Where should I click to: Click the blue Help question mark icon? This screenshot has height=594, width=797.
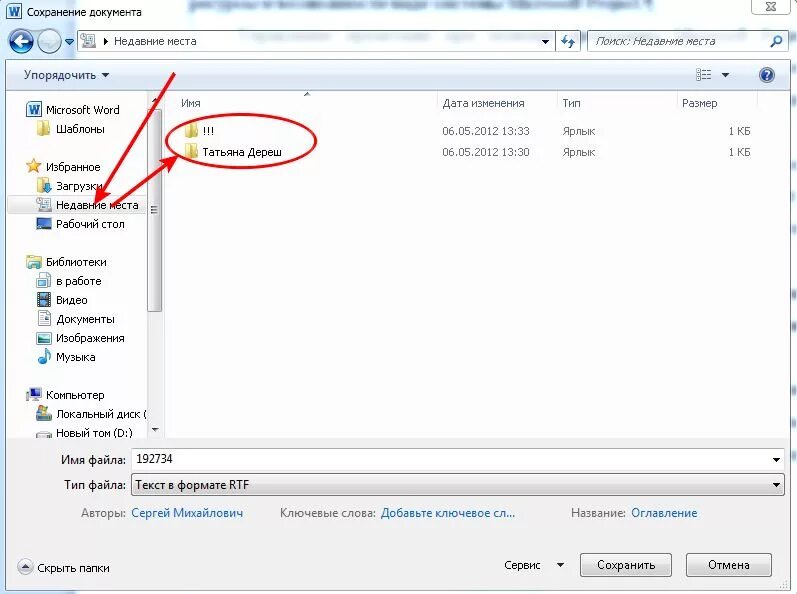pos(767,75)
